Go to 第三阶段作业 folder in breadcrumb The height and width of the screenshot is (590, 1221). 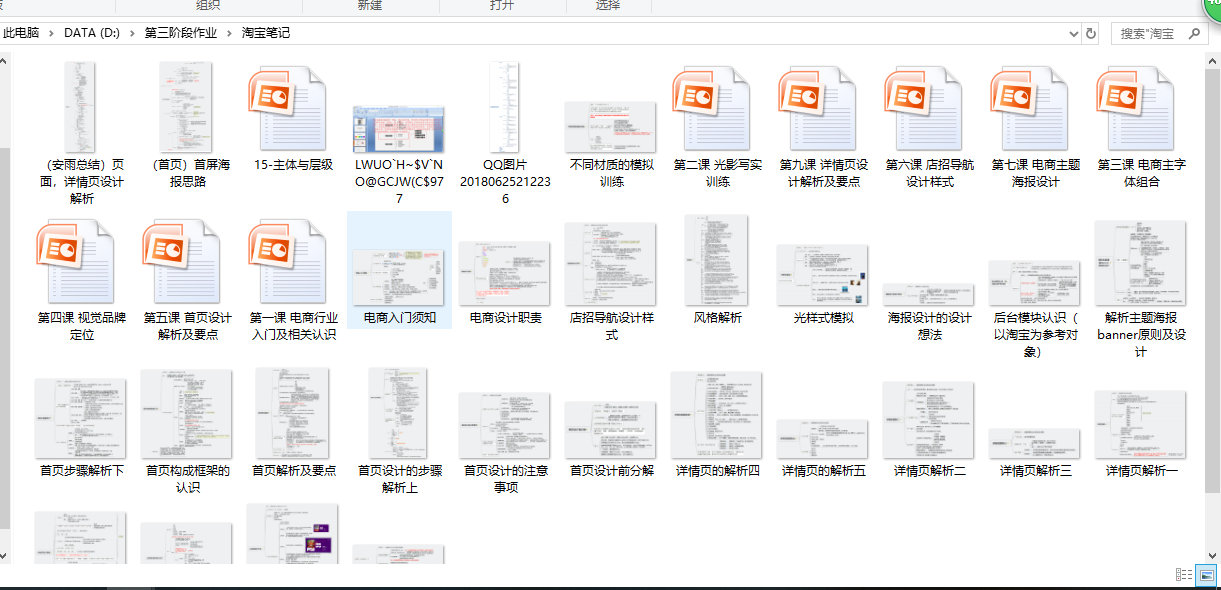coord(180,33)
